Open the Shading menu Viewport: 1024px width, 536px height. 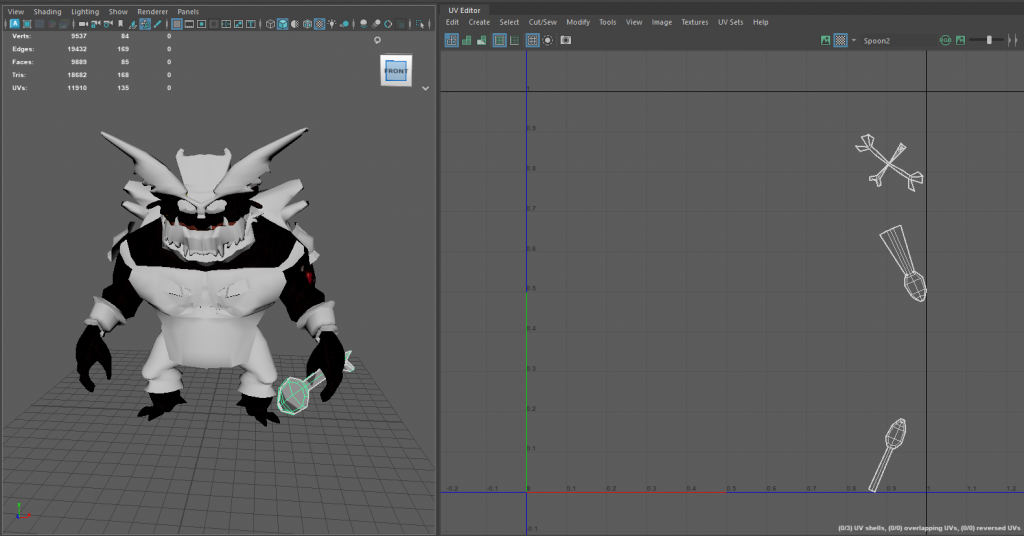tap(47, 12)
